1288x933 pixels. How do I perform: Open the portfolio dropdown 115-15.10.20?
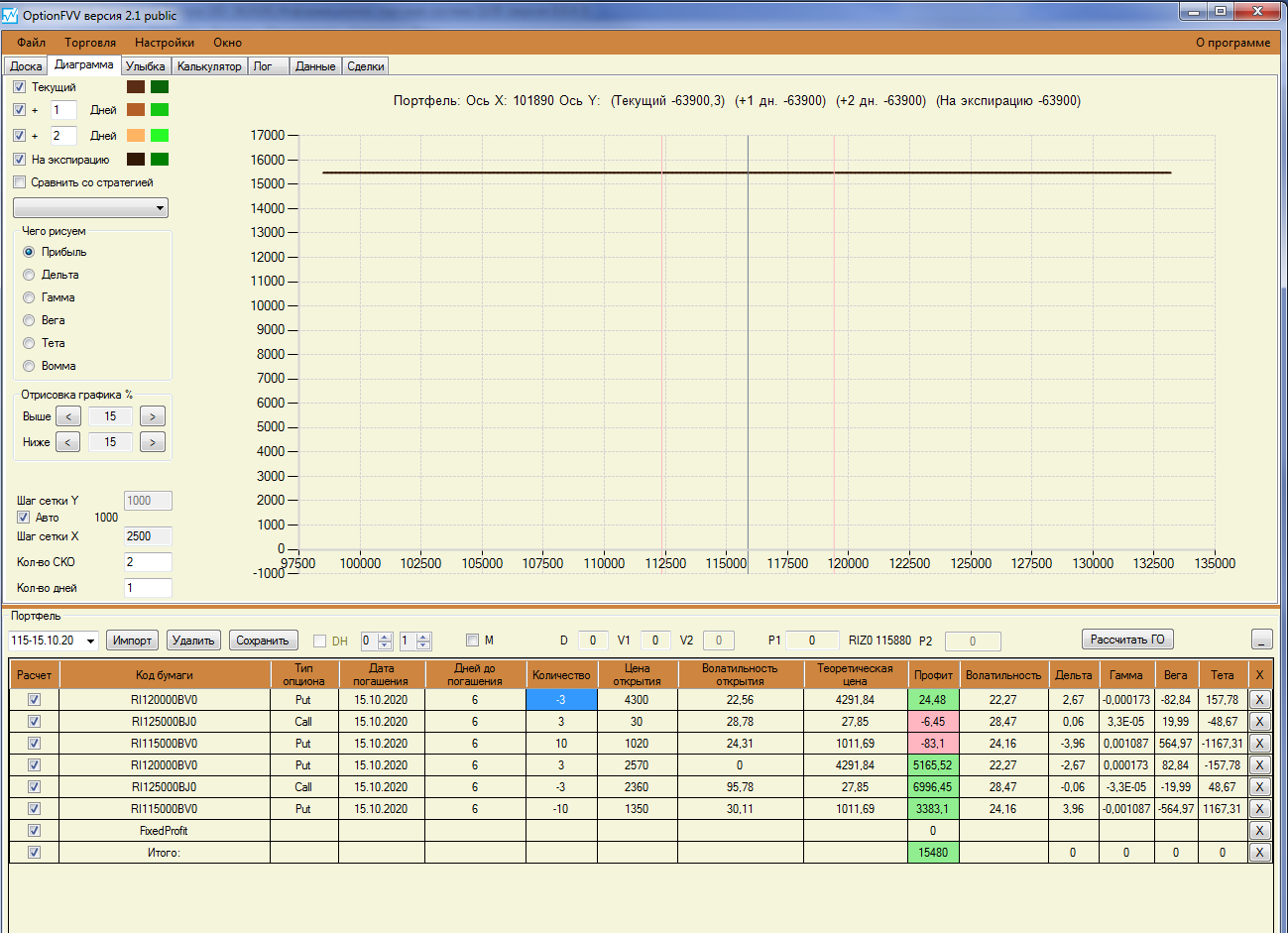pos(54,641)
